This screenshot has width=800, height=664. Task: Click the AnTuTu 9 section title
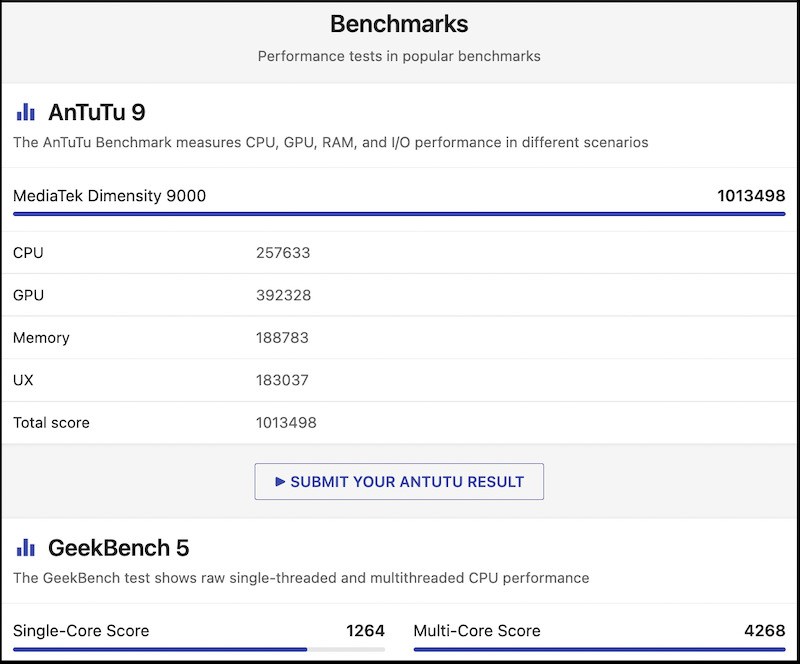tap(96, 112)
